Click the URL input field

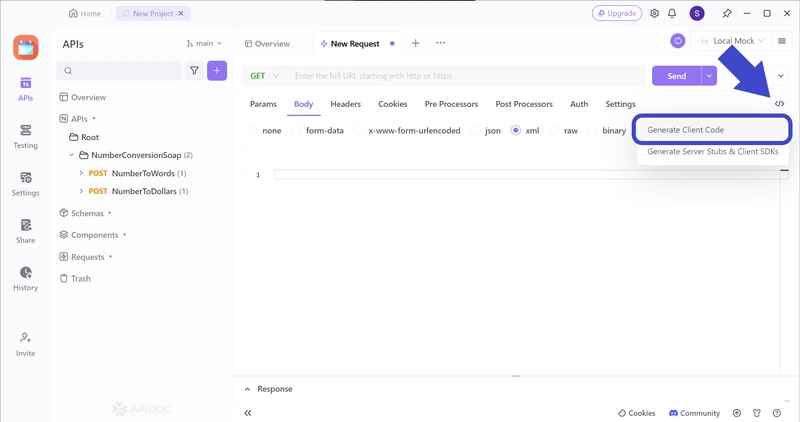point(466,76)
